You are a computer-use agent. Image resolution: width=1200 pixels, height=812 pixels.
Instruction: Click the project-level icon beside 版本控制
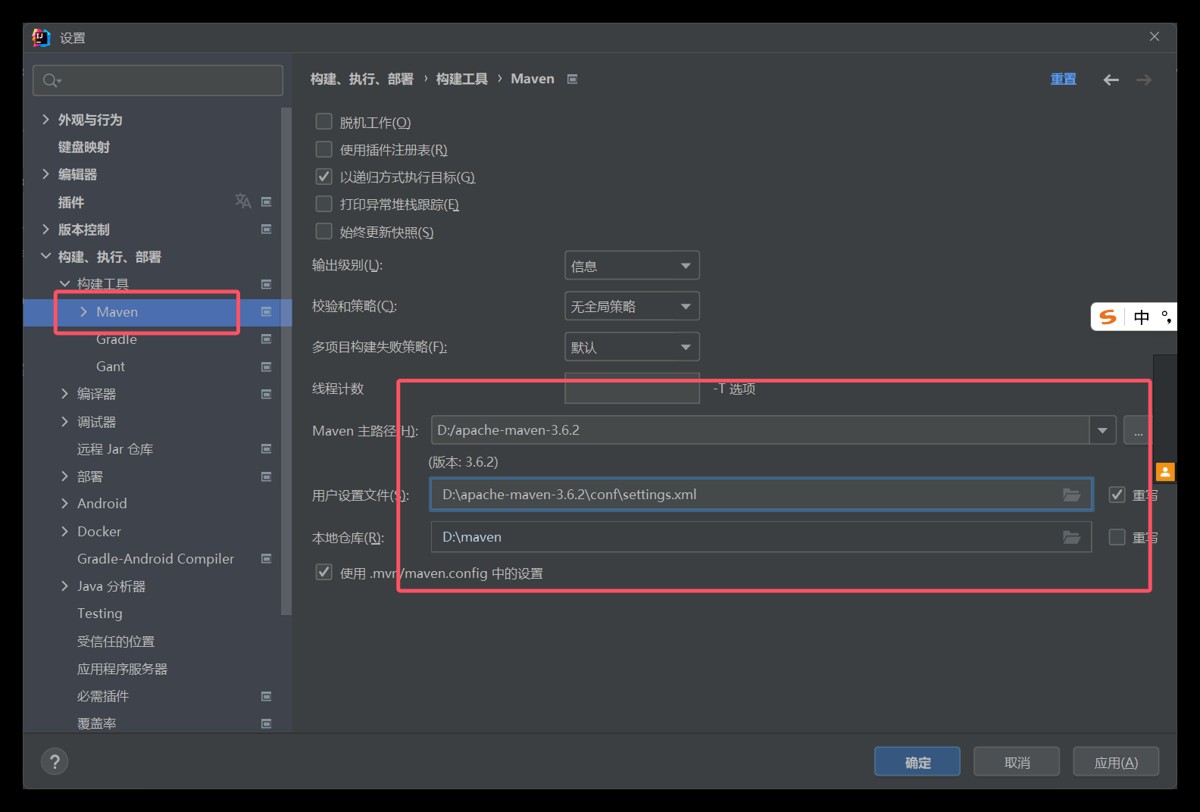266,229
